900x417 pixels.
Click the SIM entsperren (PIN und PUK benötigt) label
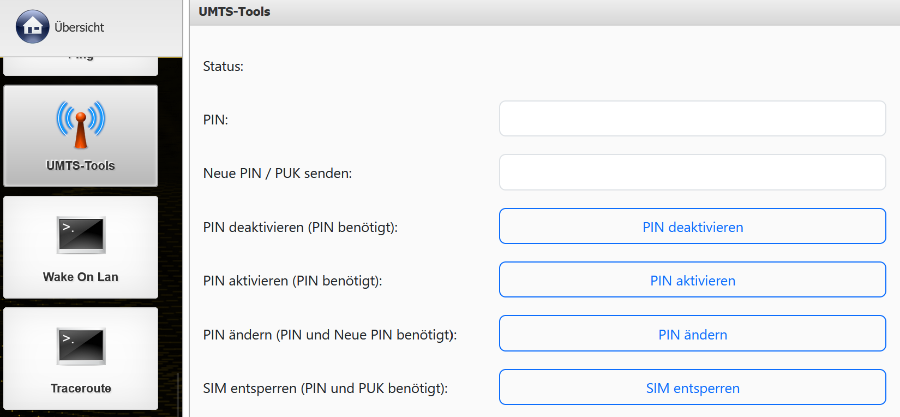tap(324, 388)
